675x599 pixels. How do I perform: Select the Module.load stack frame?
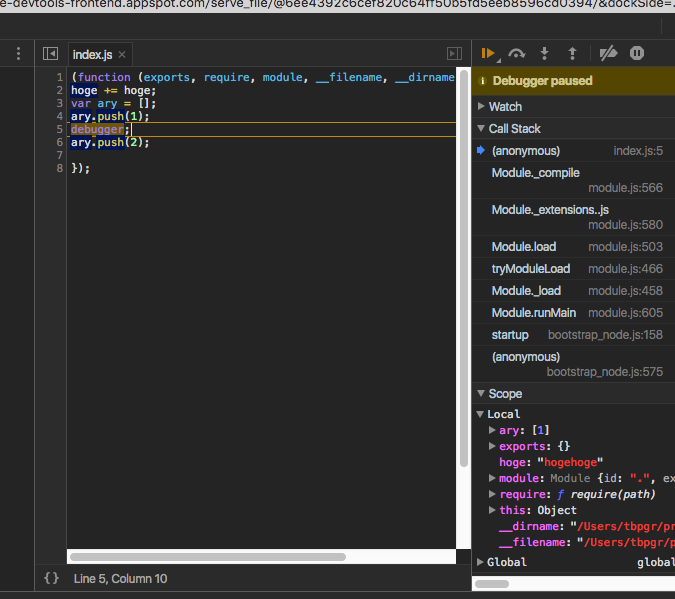(573, 247)
